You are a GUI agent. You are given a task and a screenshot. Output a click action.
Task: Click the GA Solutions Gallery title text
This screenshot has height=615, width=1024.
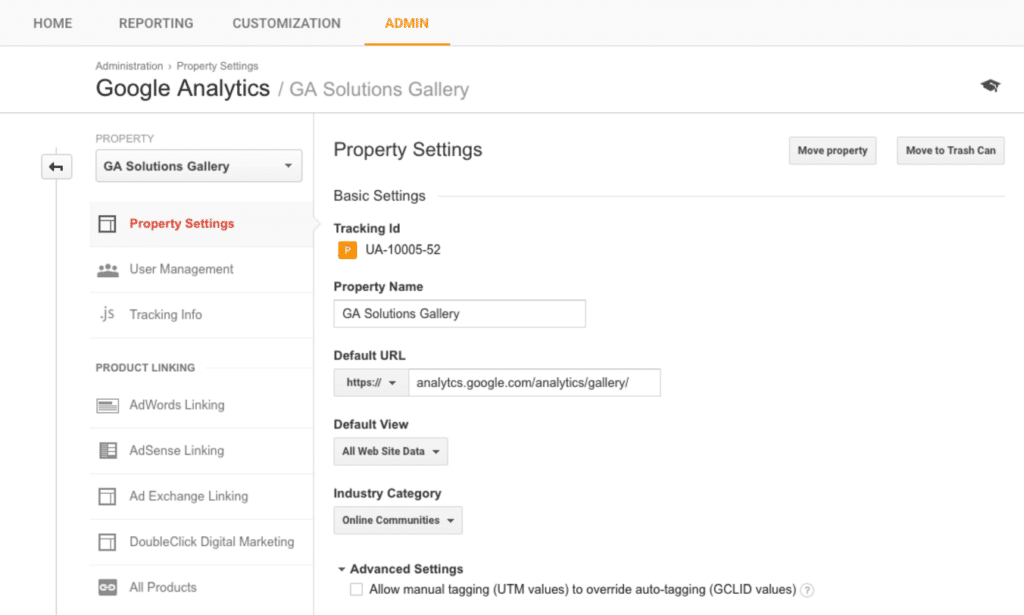click(x=379, y=89)
